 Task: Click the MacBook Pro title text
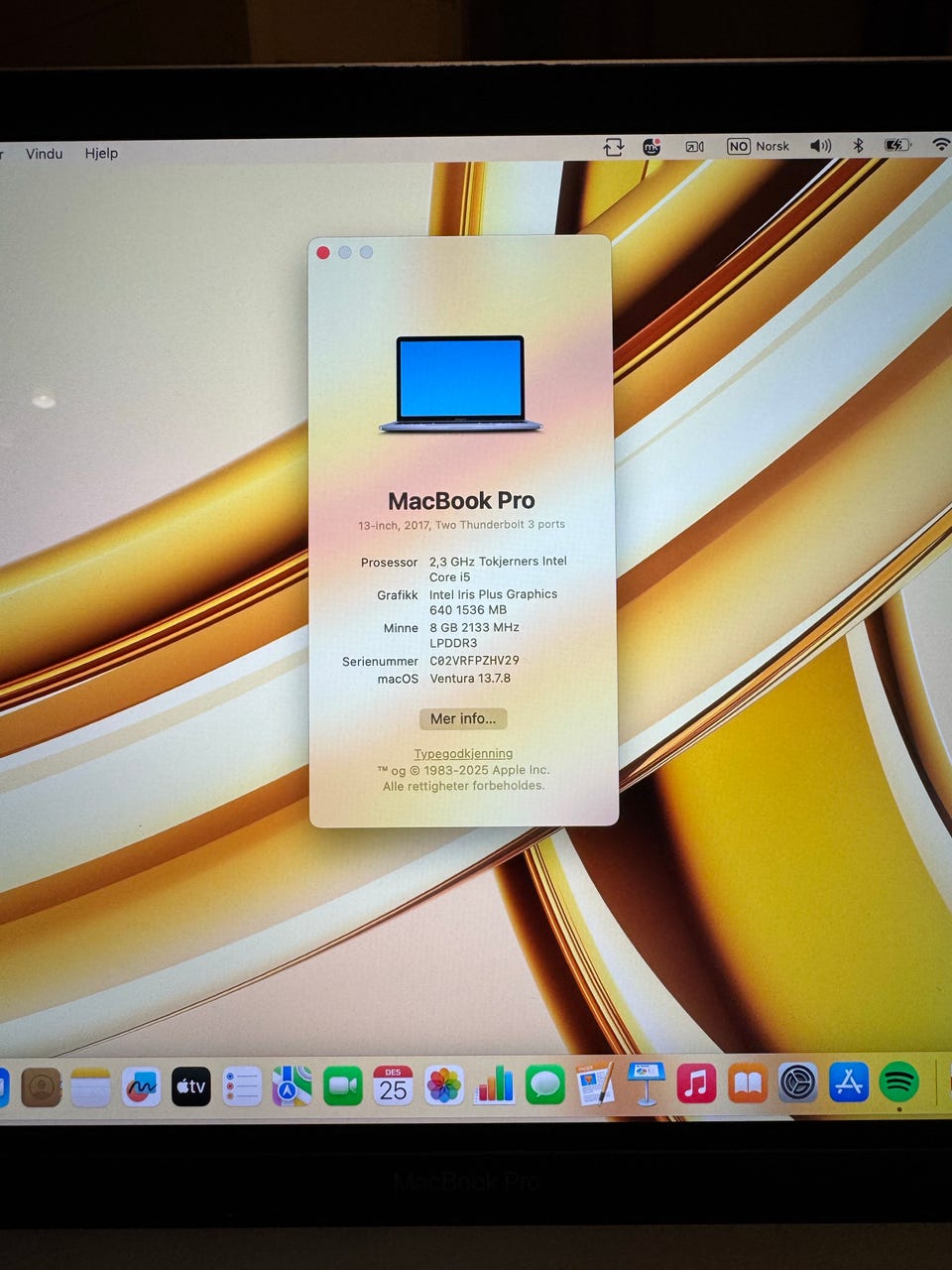click(461, 501)
